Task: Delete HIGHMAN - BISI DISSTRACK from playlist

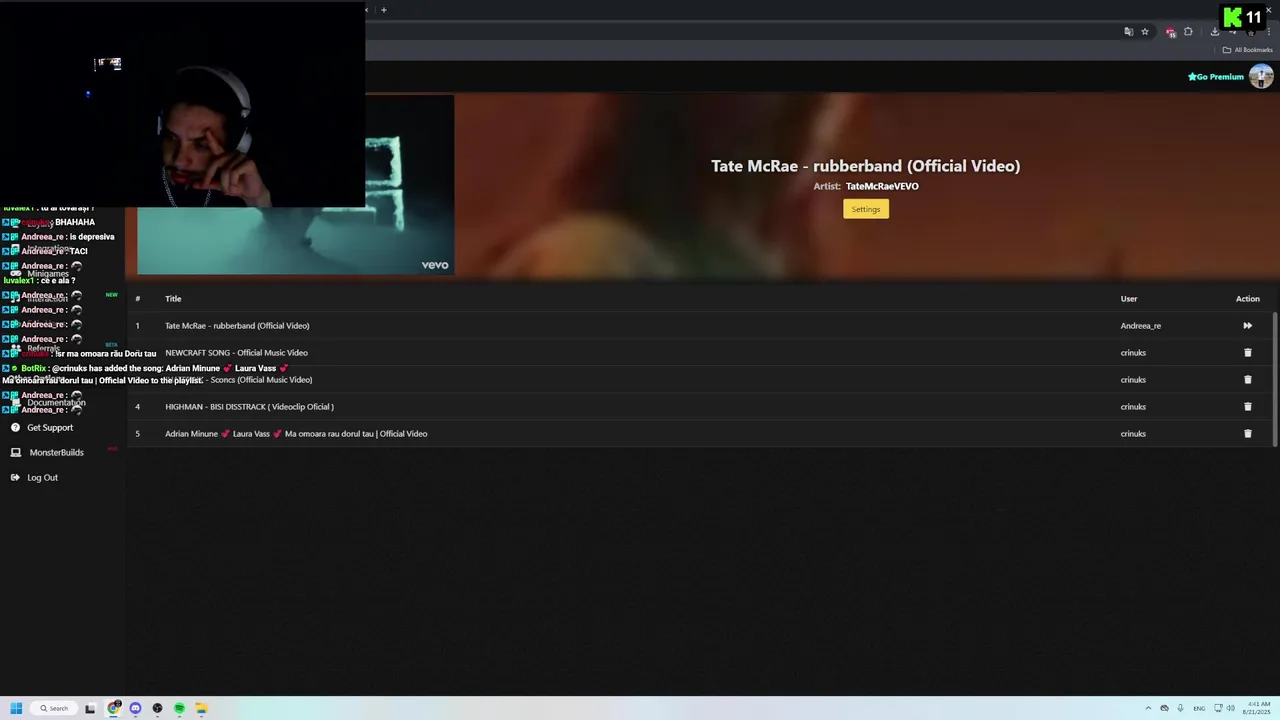Action: click(x=1247, y=406)
